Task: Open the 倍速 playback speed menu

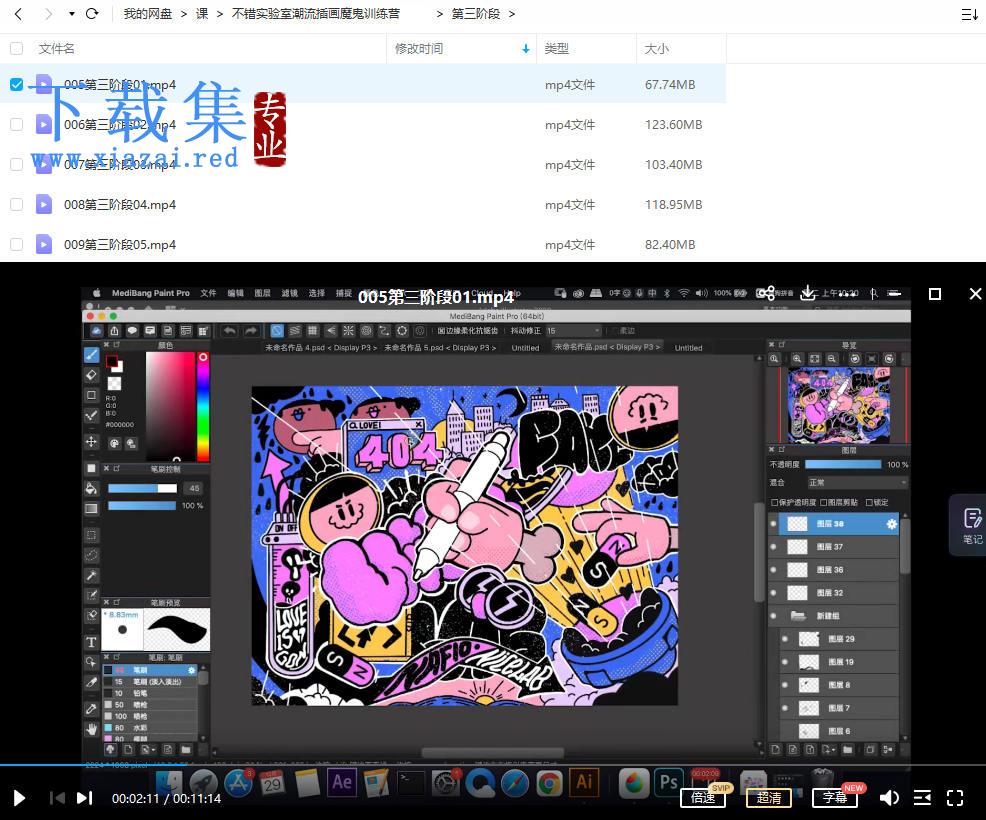Action: (703, 798)
